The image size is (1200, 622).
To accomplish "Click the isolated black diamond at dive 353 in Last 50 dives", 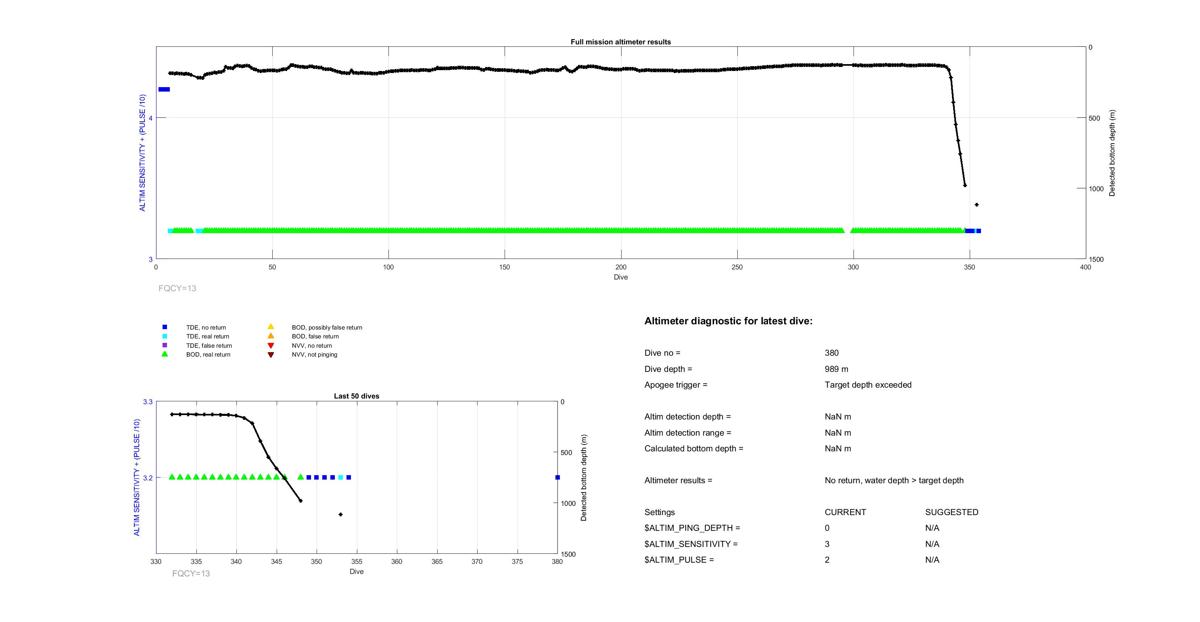I will click(340, 514).
